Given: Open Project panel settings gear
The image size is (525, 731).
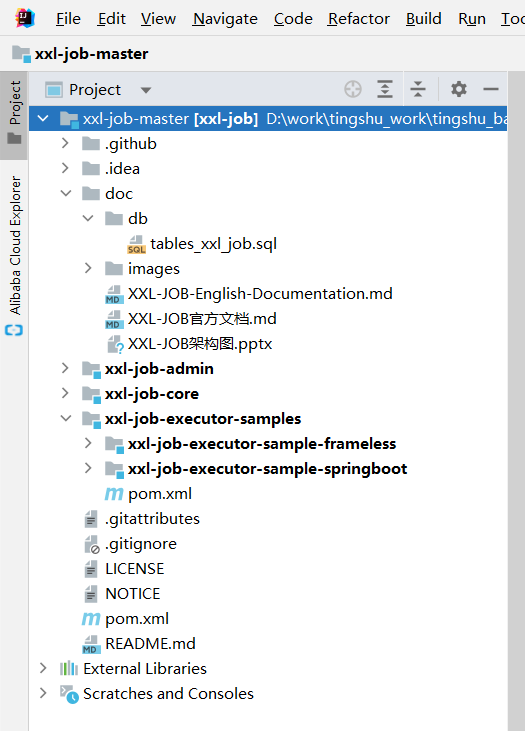Looking at the screenshot, I should pyautogui.click(x=459, y=89).
